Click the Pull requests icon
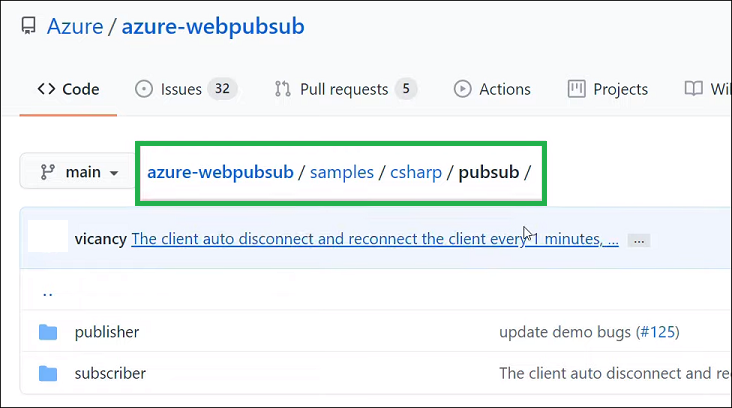This screenshot has height=408, width=732. click(x=283, y=89)
